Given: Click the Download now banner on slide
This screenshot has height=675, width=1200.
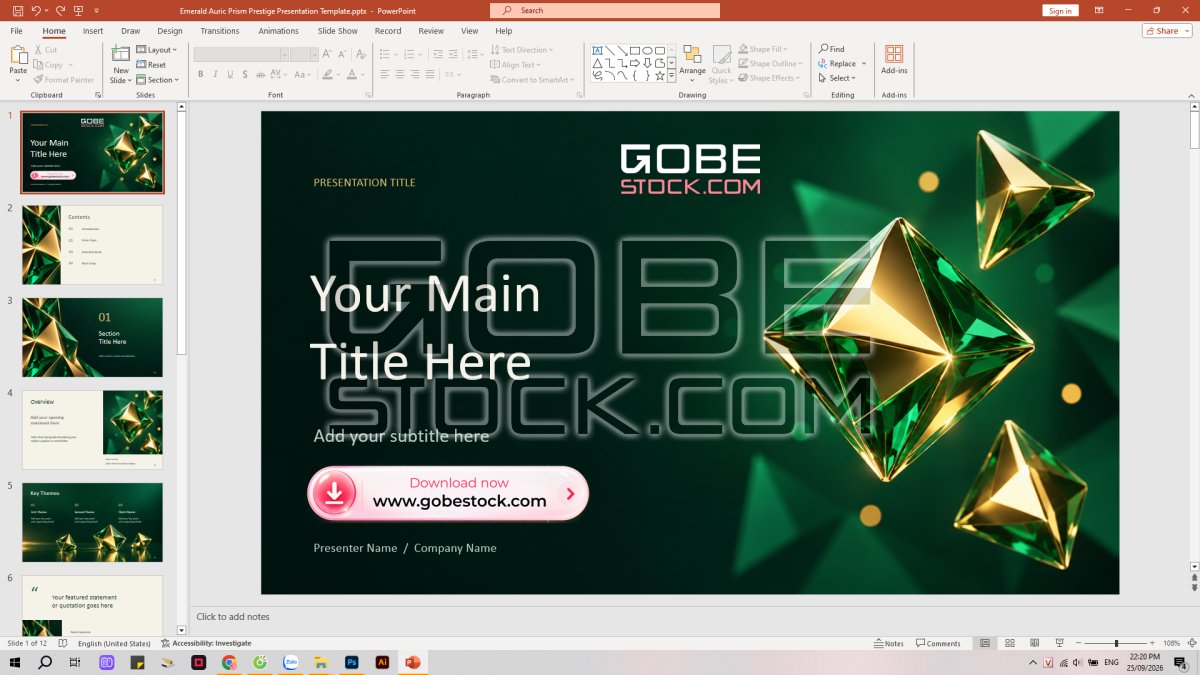Looking at the screenshot, I should 448,493.
